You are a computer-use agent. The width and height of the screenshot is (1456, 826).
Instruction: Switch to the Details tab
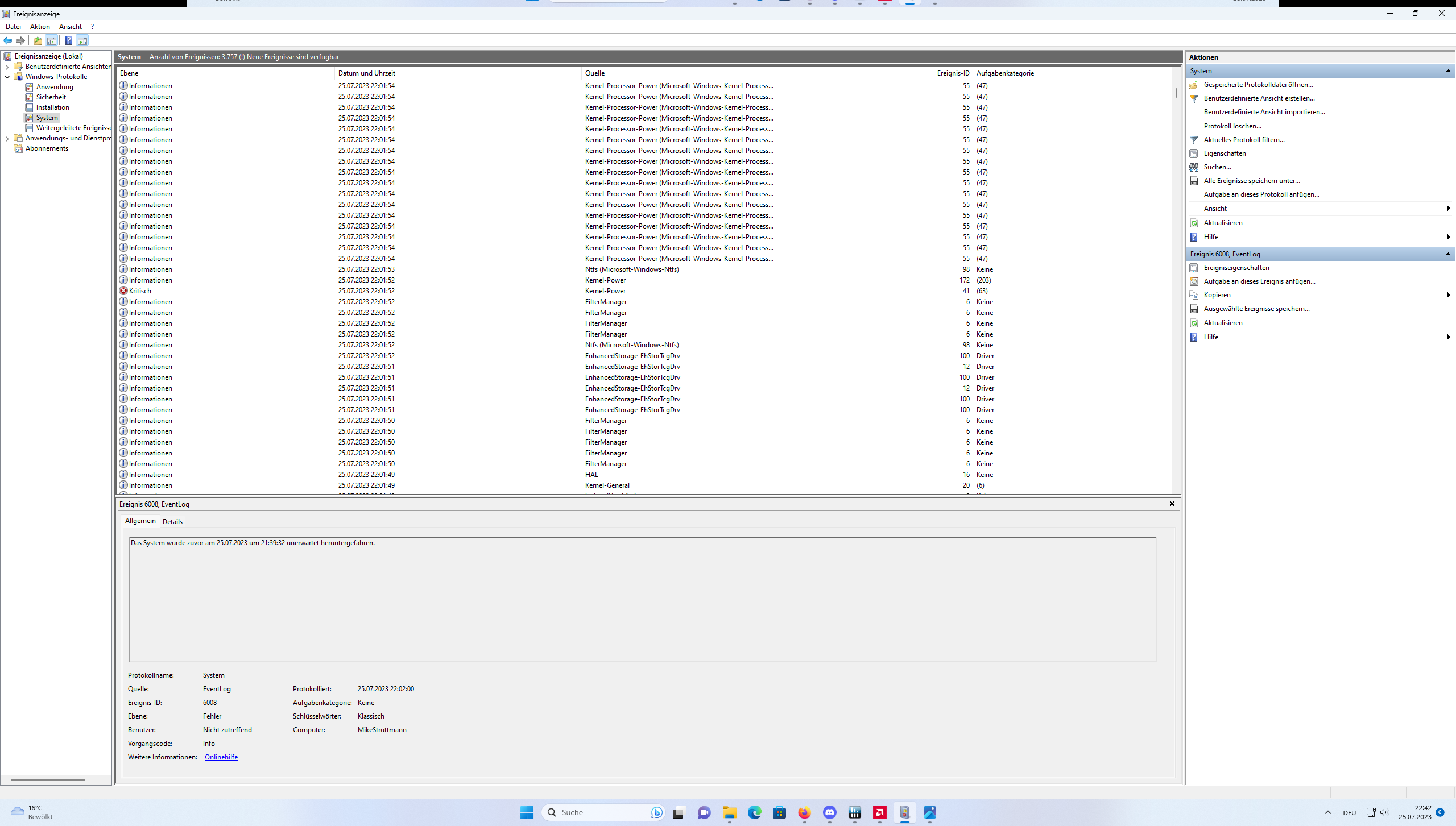click(172, 521)
